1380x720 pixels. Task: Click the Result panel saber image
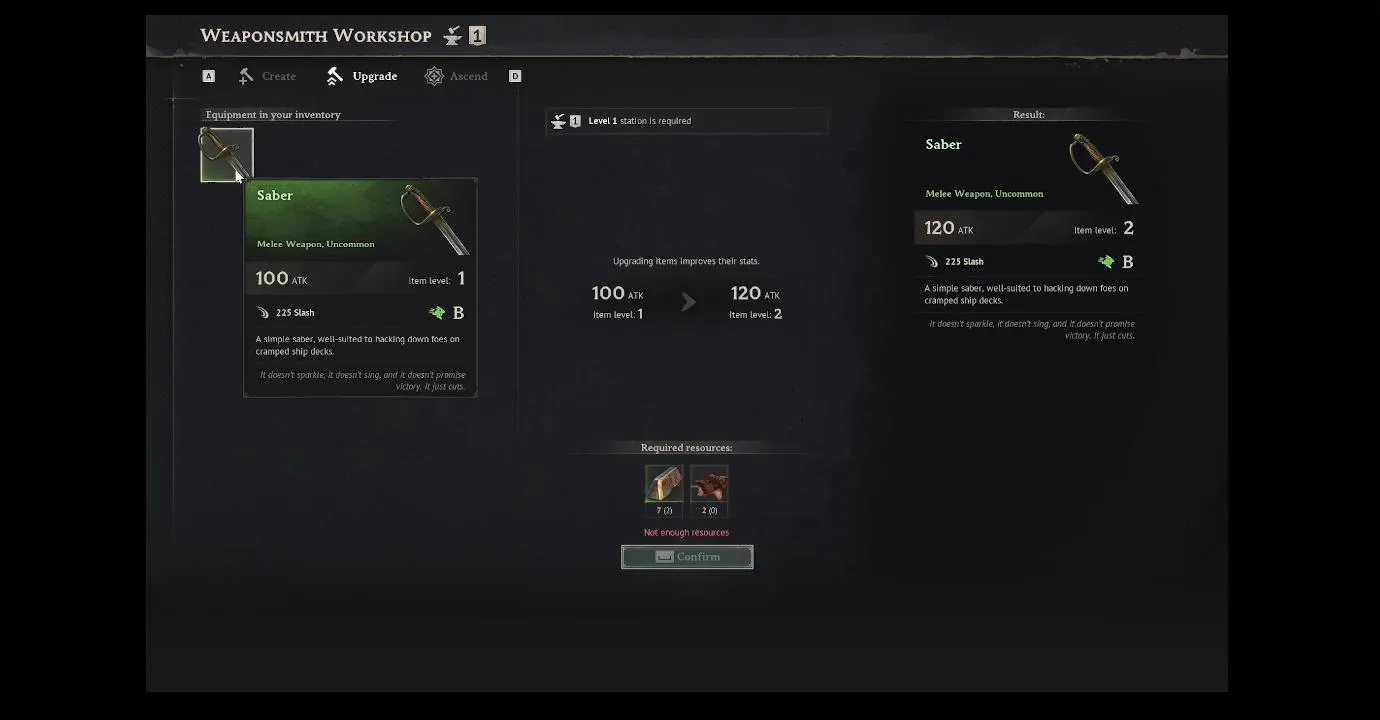(1103, 169)
